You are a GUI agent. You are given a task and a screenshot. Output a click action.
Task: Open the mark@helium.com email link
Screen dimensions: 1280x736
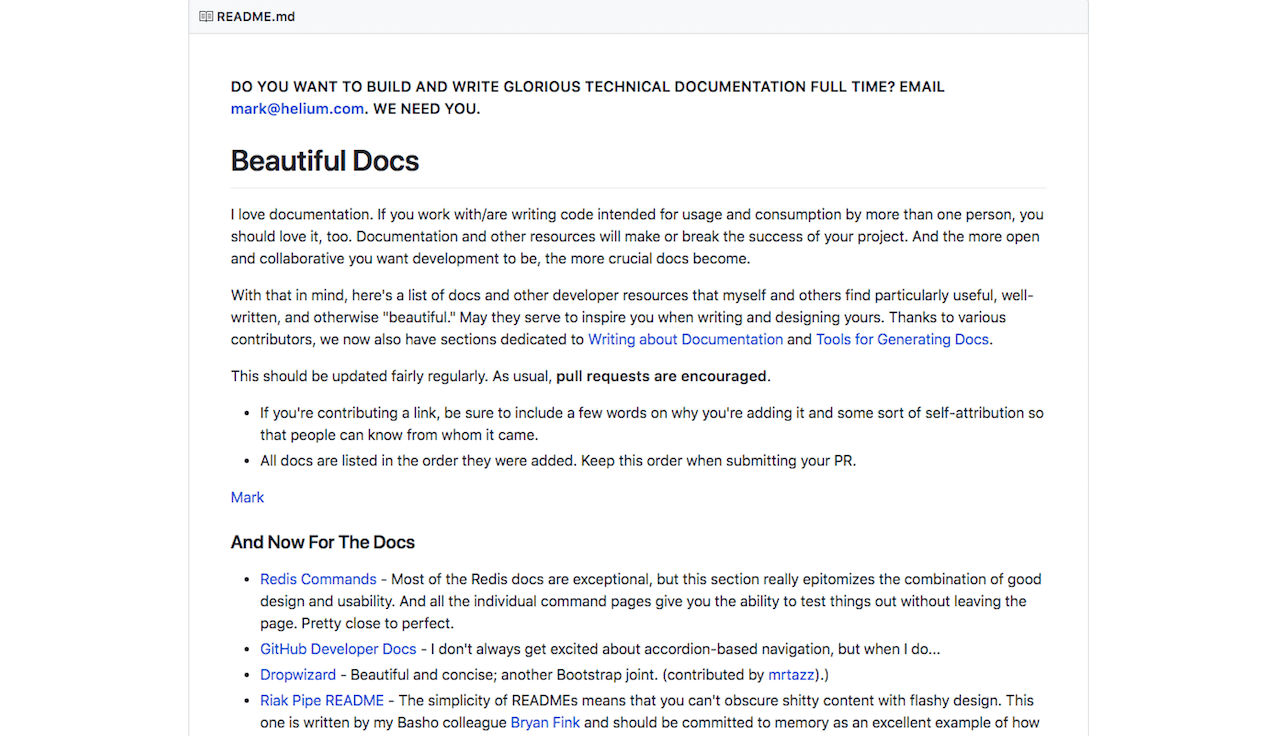click(297, 108)
